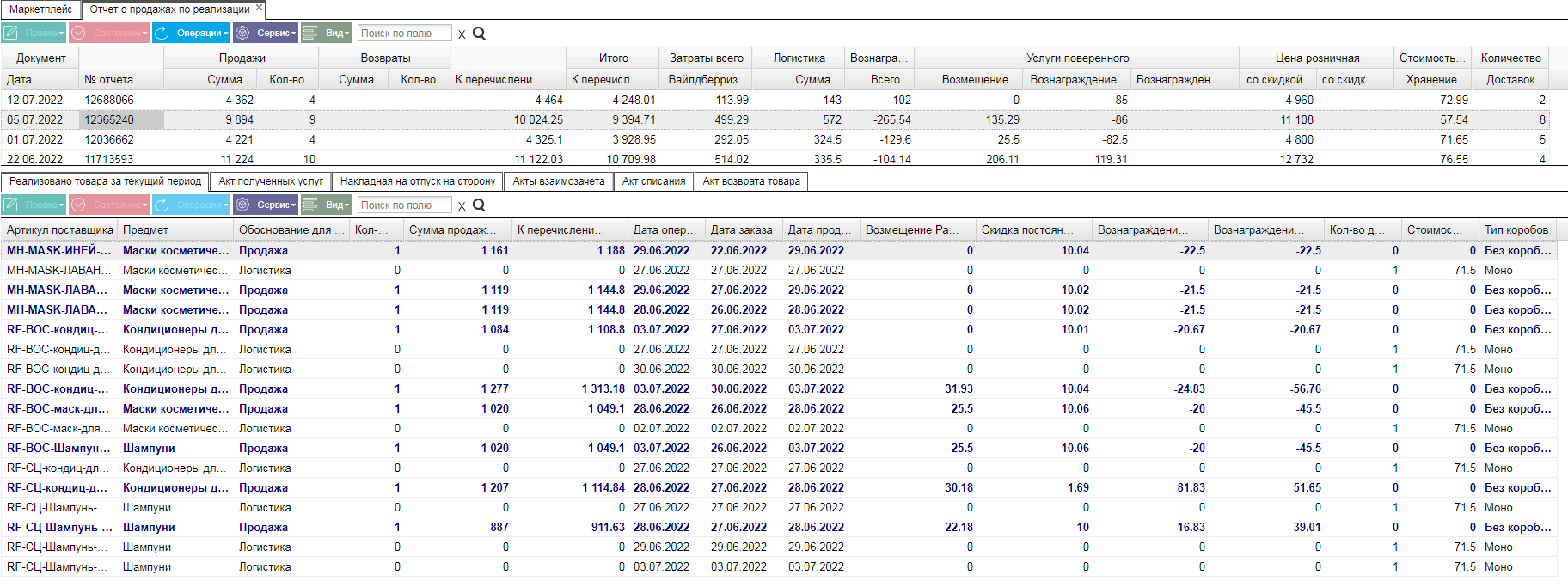This screenshot has width=1568, height=587.
Task: Click the Тип коробов column header
Action: (1516, 229)
